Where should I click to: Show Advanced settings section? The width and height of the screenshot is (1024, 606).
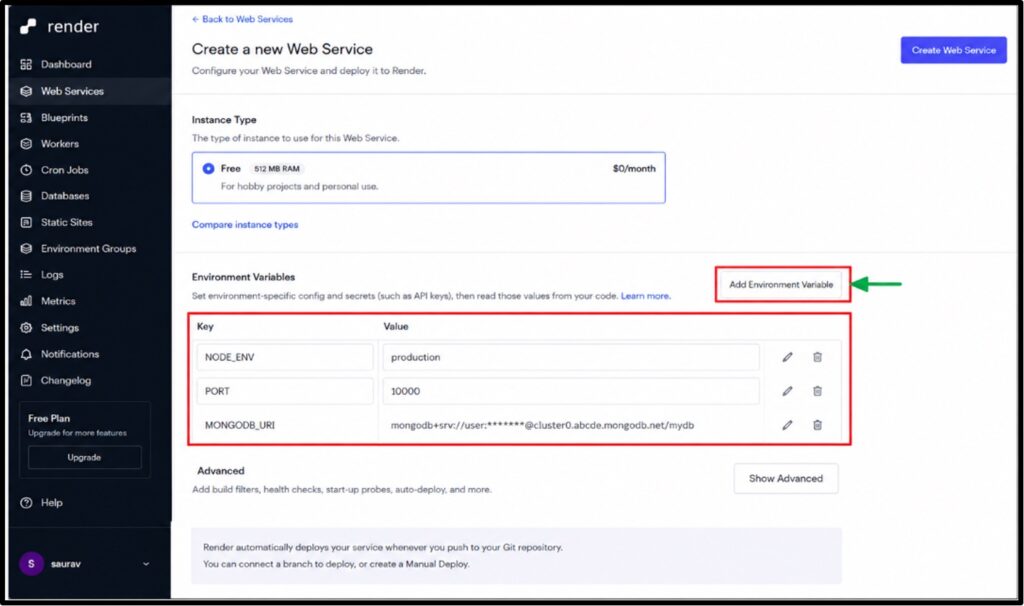coord(786,479)
